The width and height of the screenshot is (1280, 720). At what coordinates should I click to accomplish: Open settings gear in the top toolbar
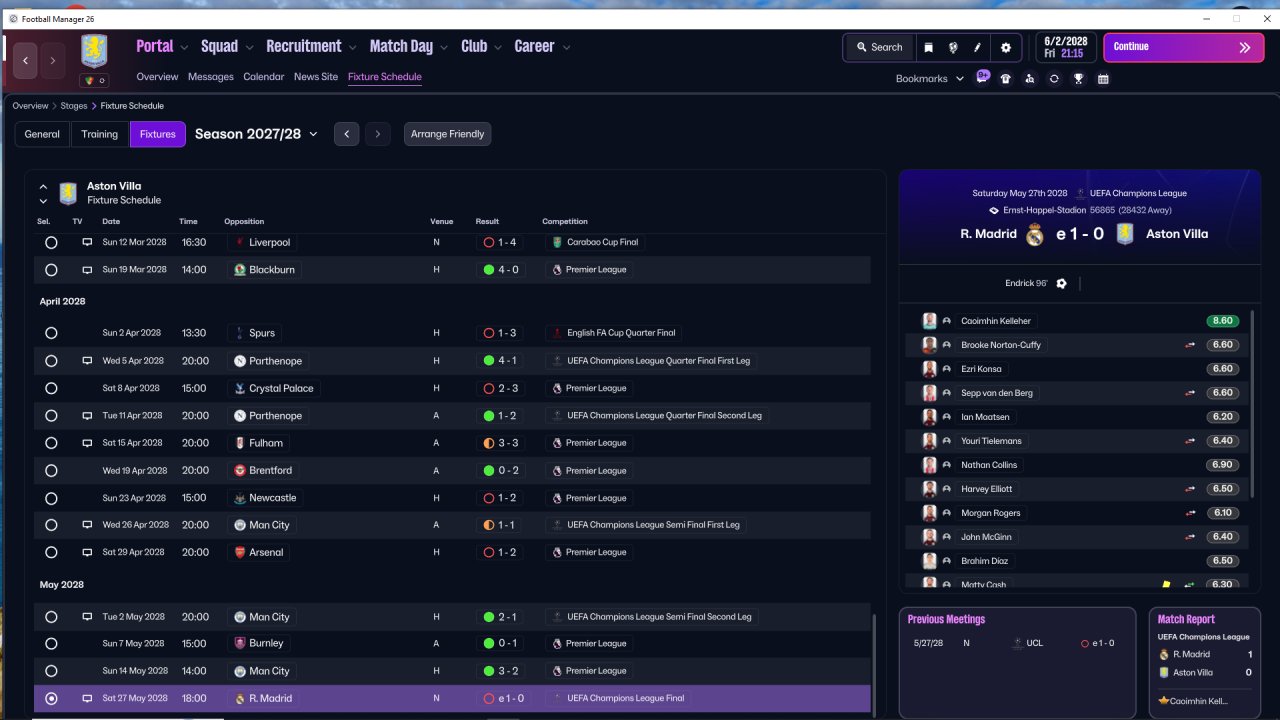click(x=1006, y=47)
